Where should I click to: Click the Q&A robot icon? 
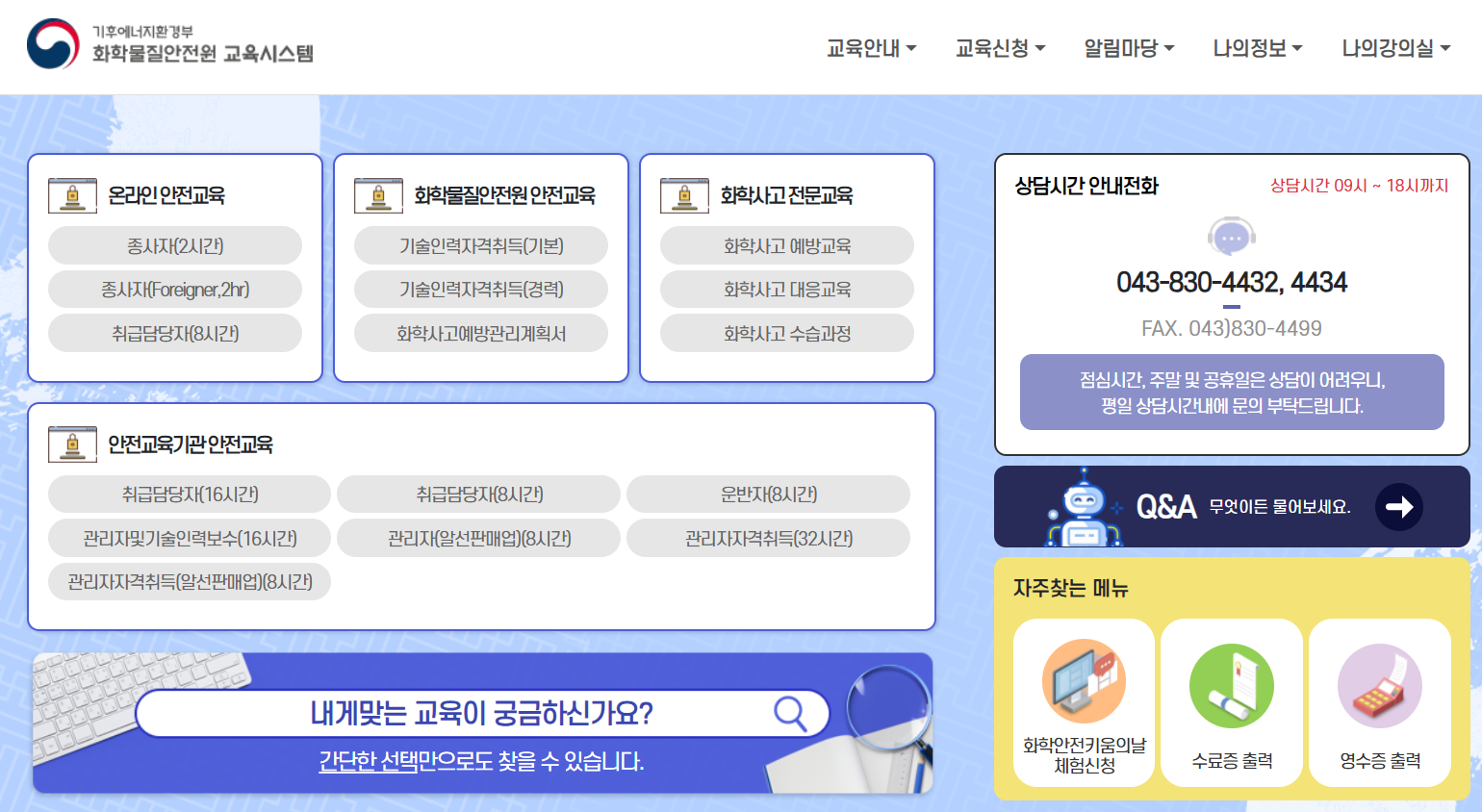(1084, 507)
